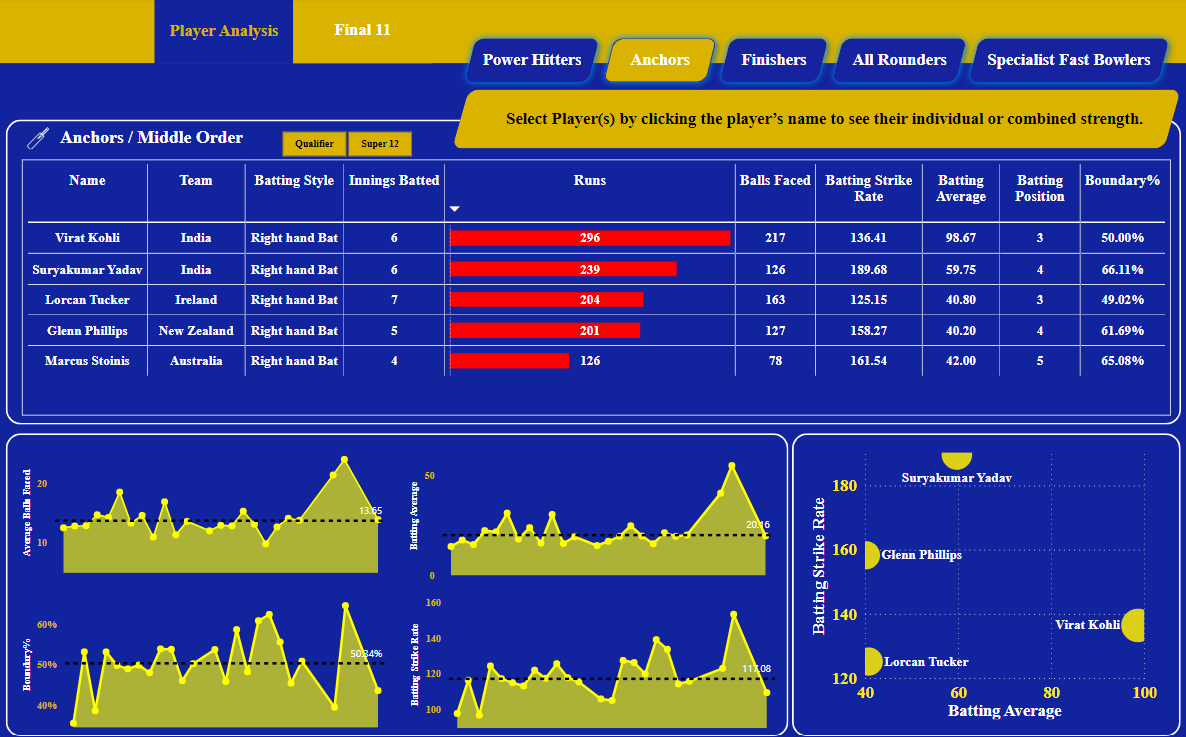
Task: Select Virat Kohli in the player table
Action: [x=87, y=238]
